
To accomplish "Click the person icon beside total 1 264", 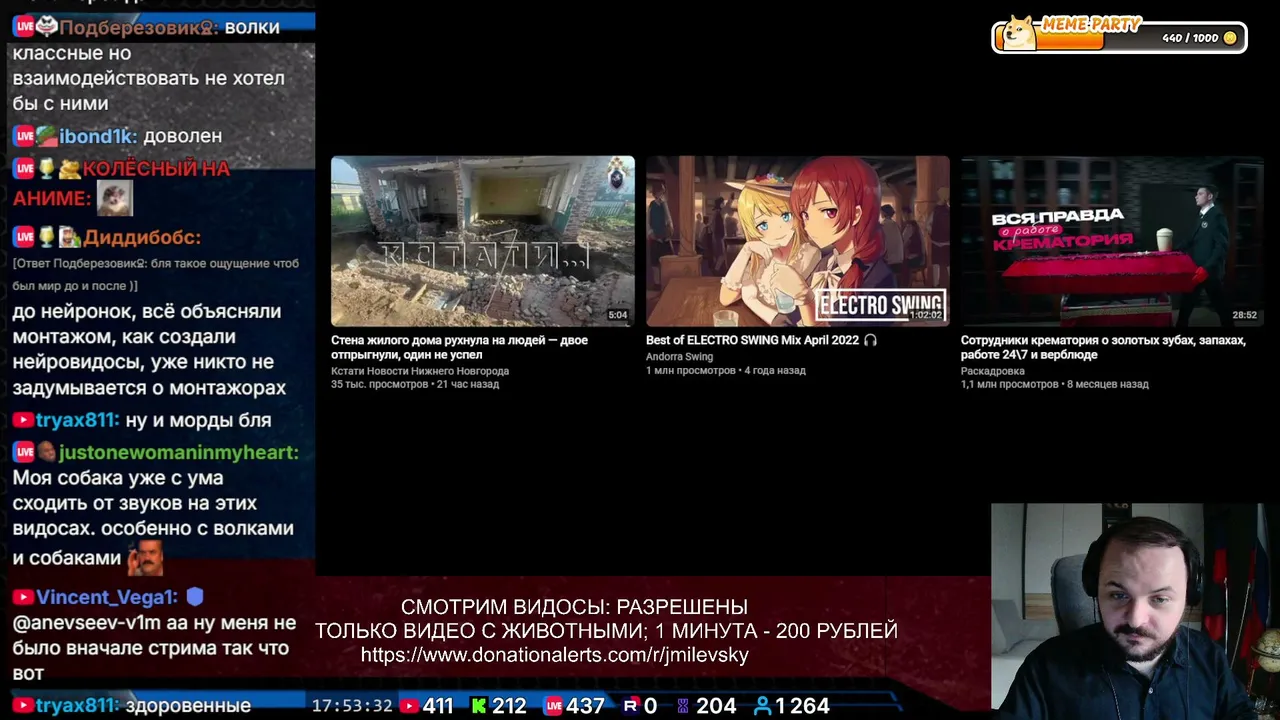I will pos(762,706).
